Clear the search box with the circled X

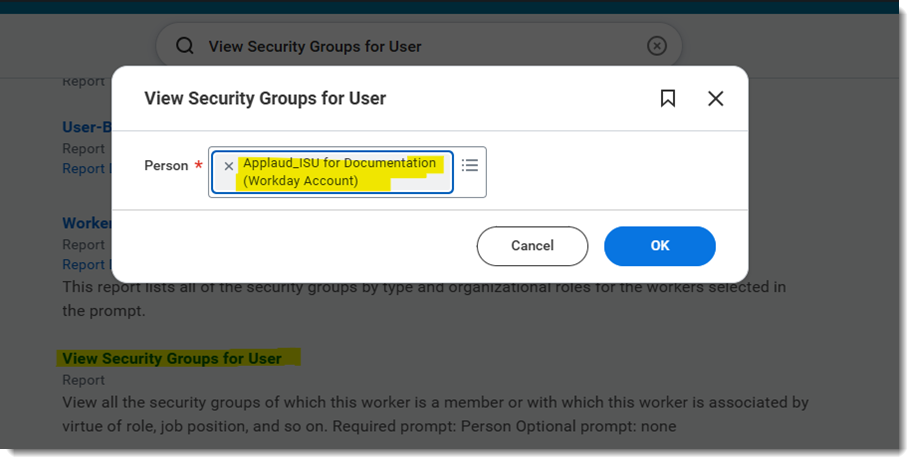pyautogui.click(x=656, y=45)
